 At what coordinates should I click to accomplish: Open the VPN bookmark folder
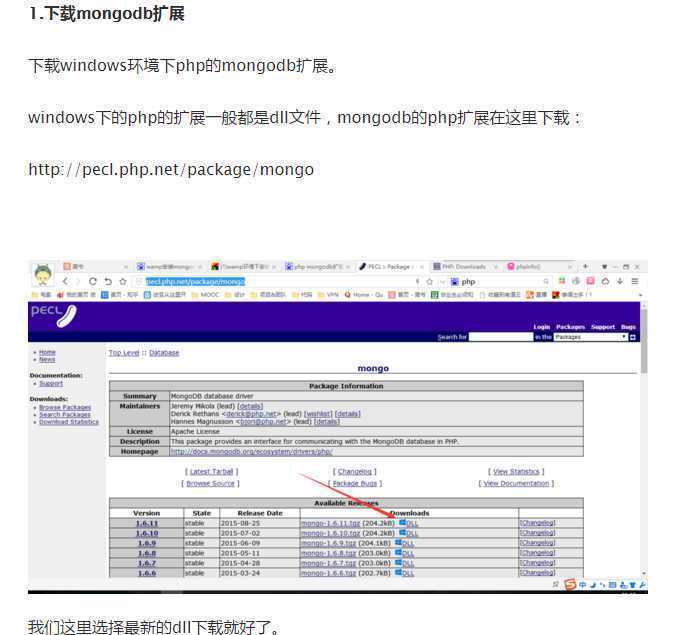coord(328,294)
